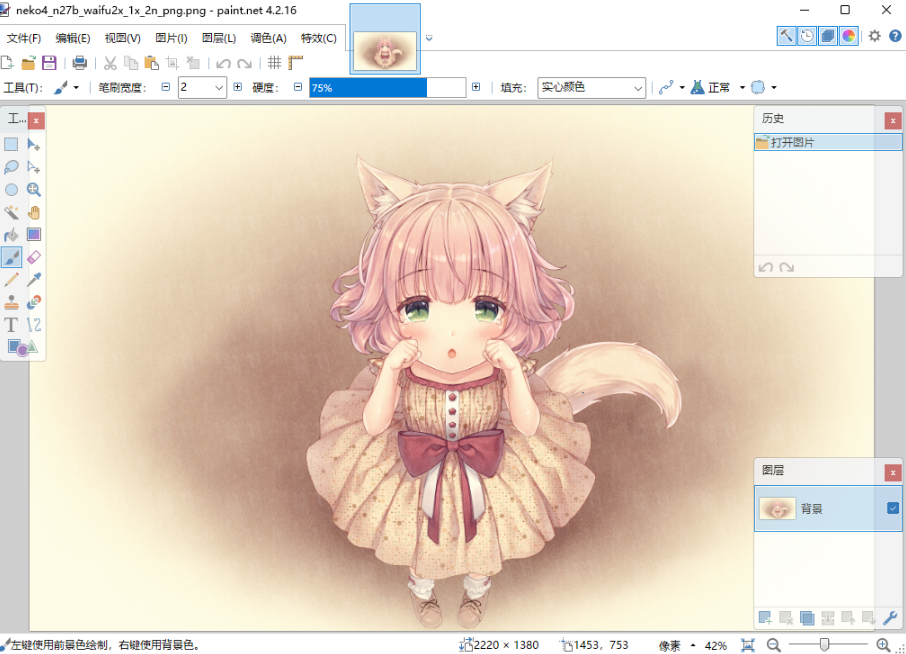Select the Text tool
906x654 pixels.
11,325
